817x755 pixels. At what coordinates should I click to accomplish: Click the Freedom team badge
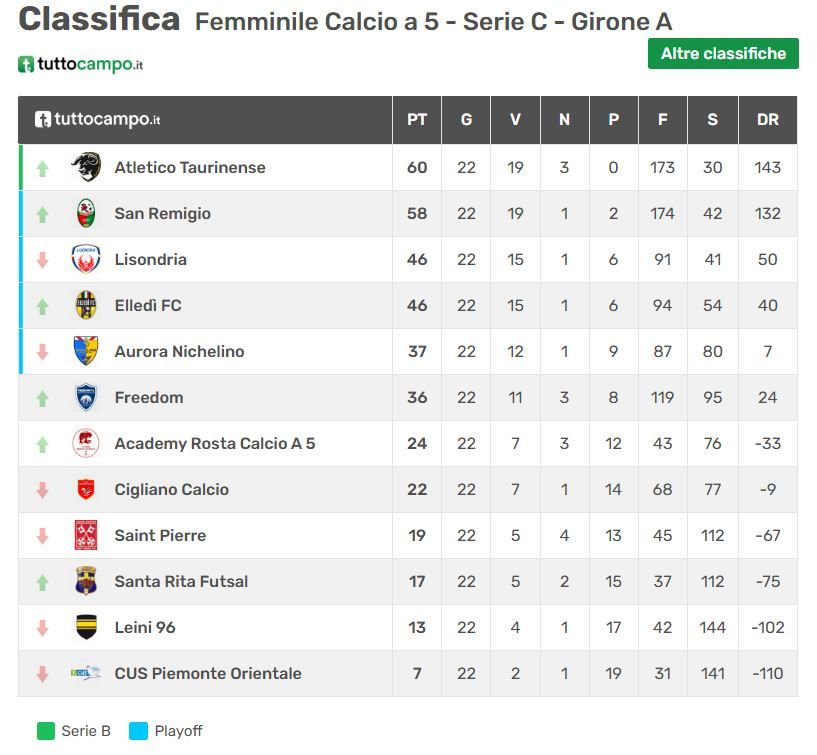87,398
